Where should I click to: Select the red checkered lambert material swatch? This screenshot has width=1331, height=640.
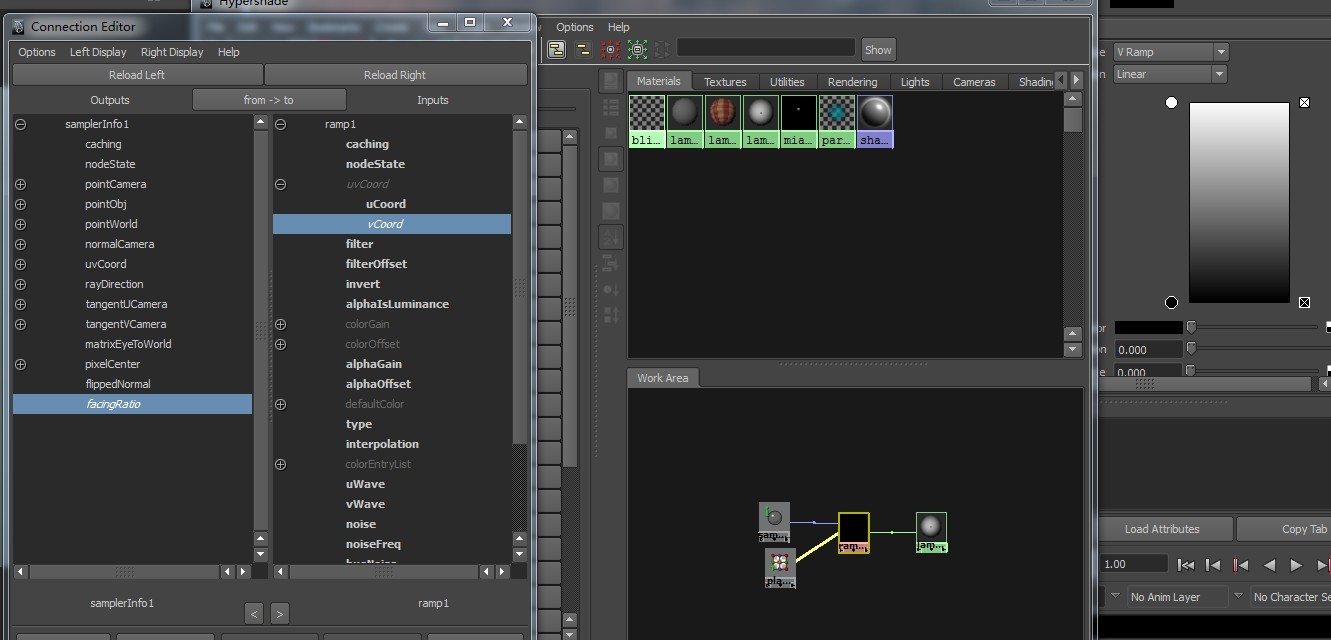(722, 121)
